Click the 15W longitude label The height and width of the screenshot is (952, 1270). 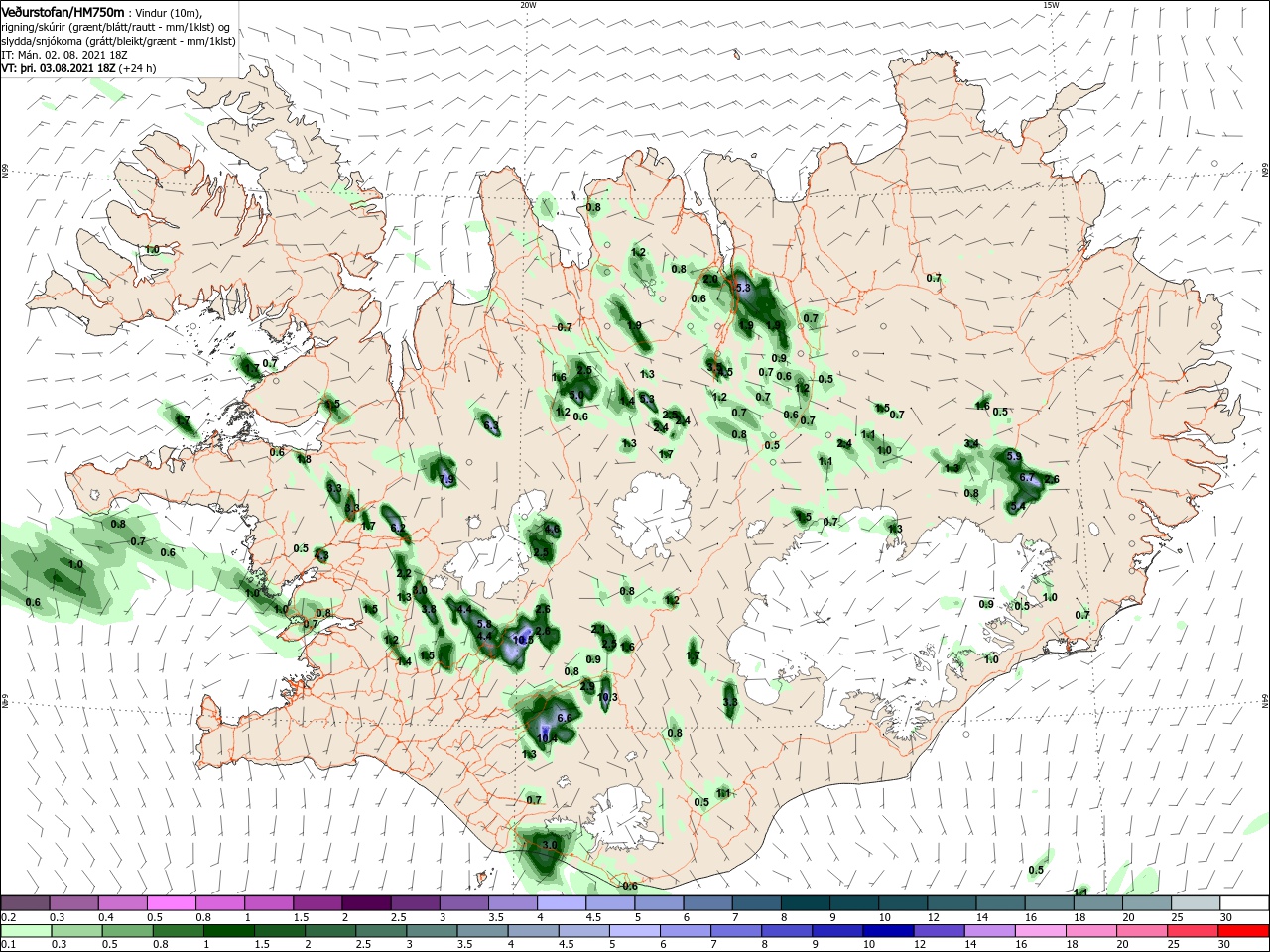click(1050, 5)
